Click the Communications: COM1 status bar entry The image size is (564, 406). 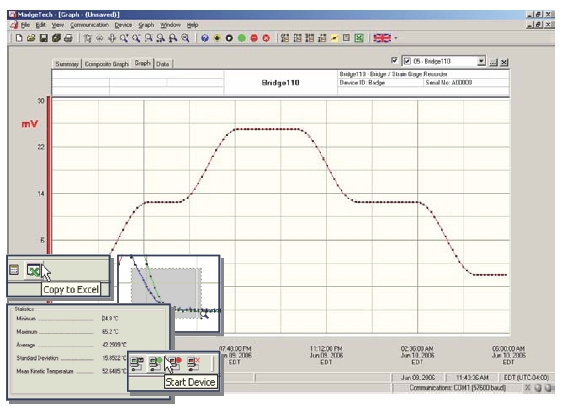click(x=458, y=388)
